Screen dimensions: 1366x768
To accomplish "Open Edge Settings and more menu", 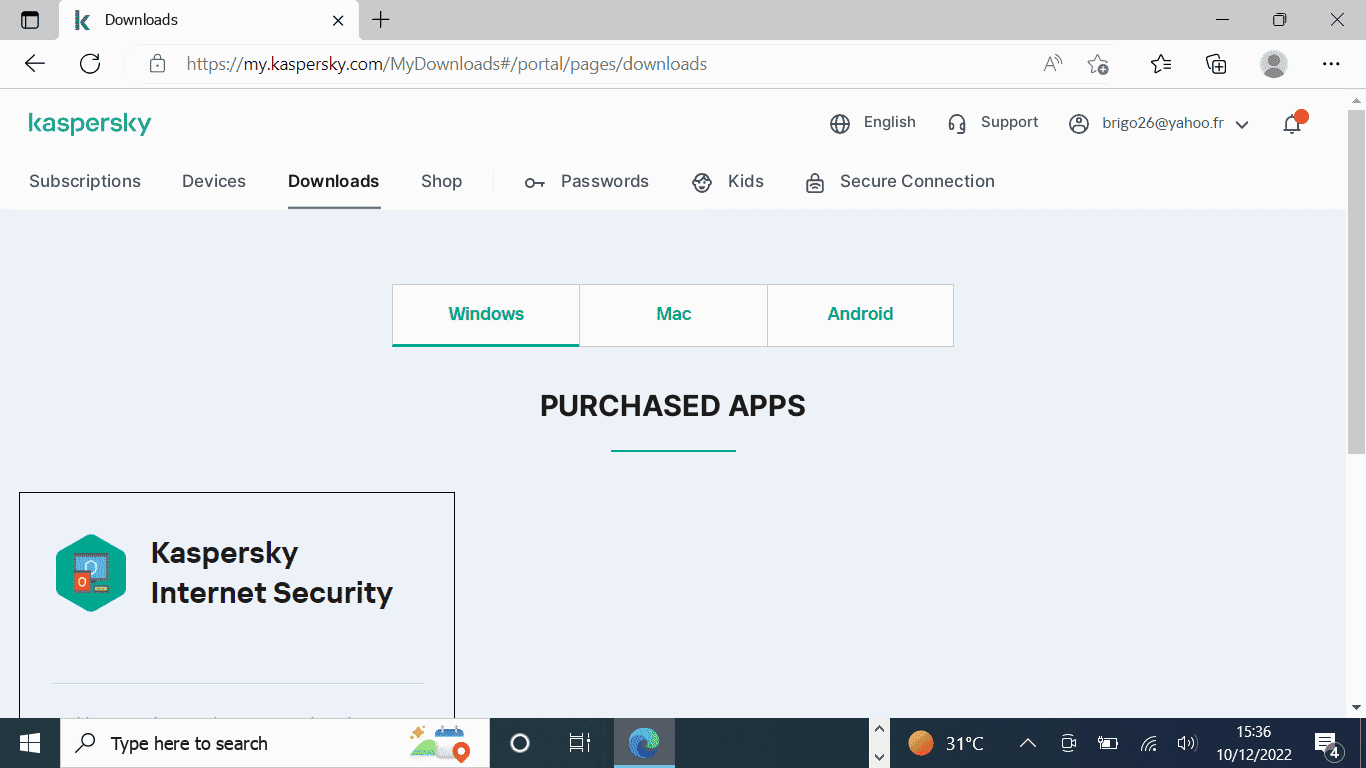I will coord(1331,64).
